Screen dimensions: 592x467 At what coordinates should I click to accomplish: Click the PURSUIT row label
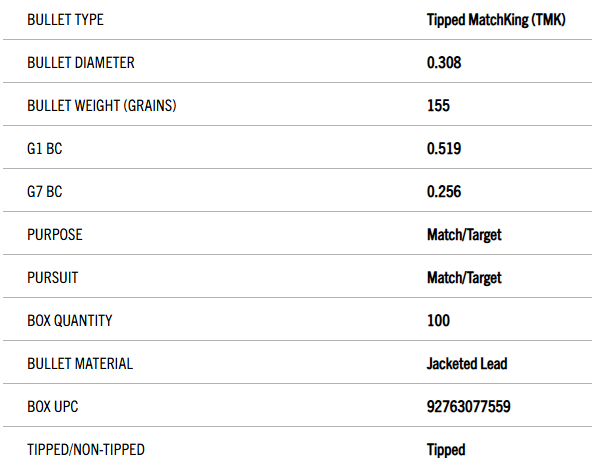(53, 278)
